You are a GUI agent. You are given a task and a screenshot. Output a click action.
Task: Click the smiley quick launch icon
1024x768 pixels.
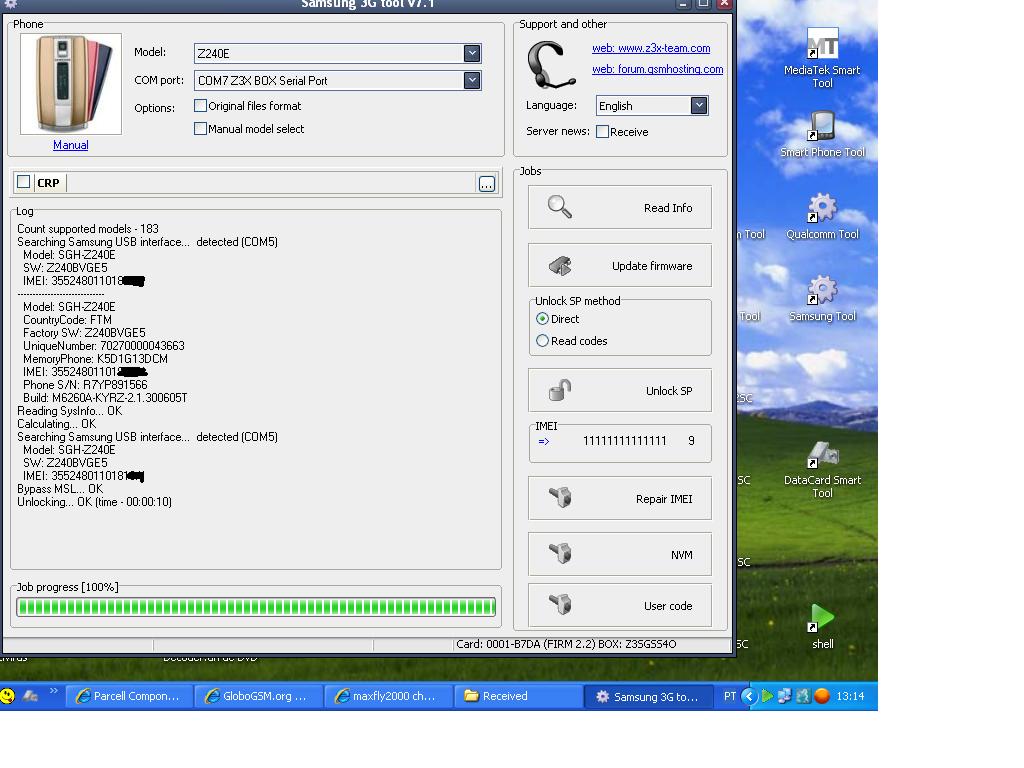8,696
